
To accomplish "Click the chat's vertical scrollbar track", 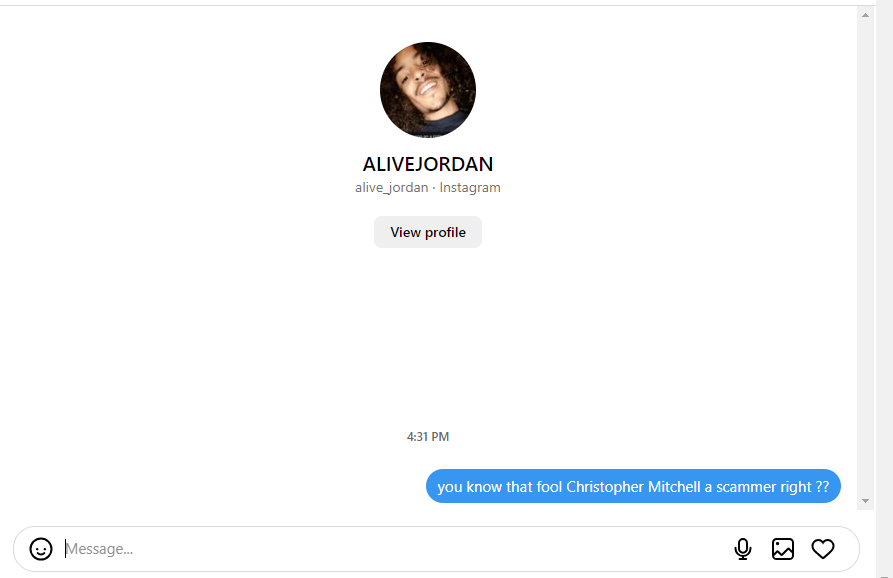I will pyautogui.click(x=866, y=258).
